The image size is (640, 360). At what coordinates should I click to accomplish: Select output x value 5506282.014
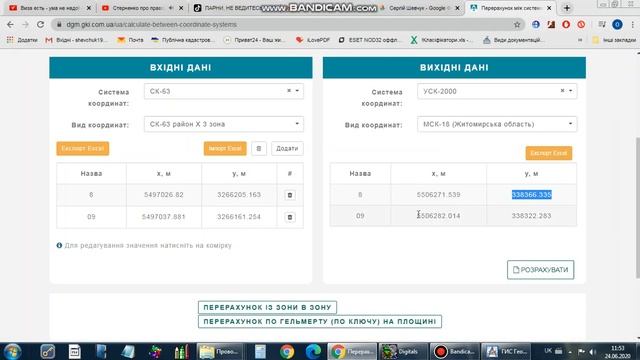[x=438, y=216]
